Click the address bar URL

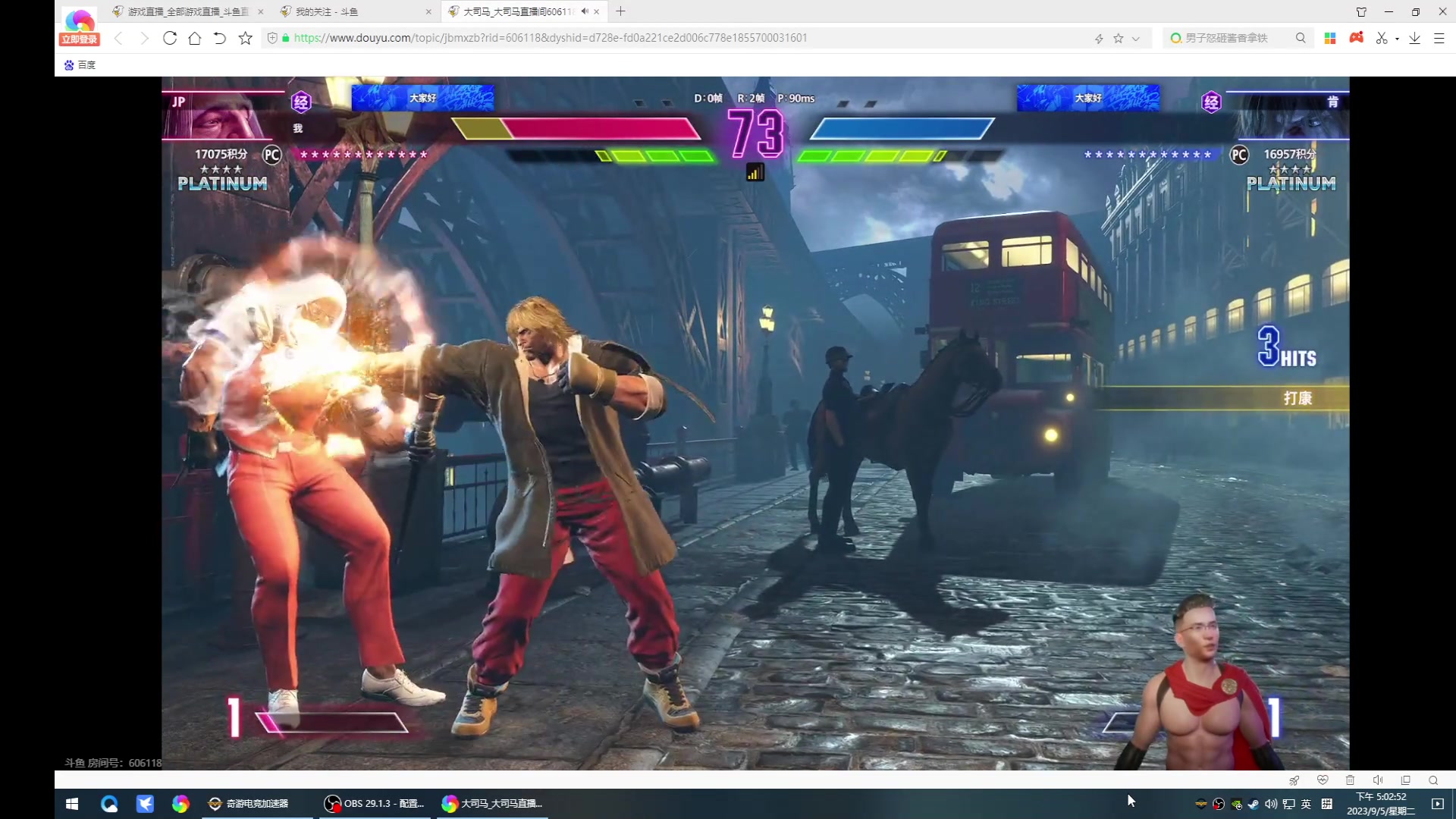pyautogui.click(x=551, y=38)
